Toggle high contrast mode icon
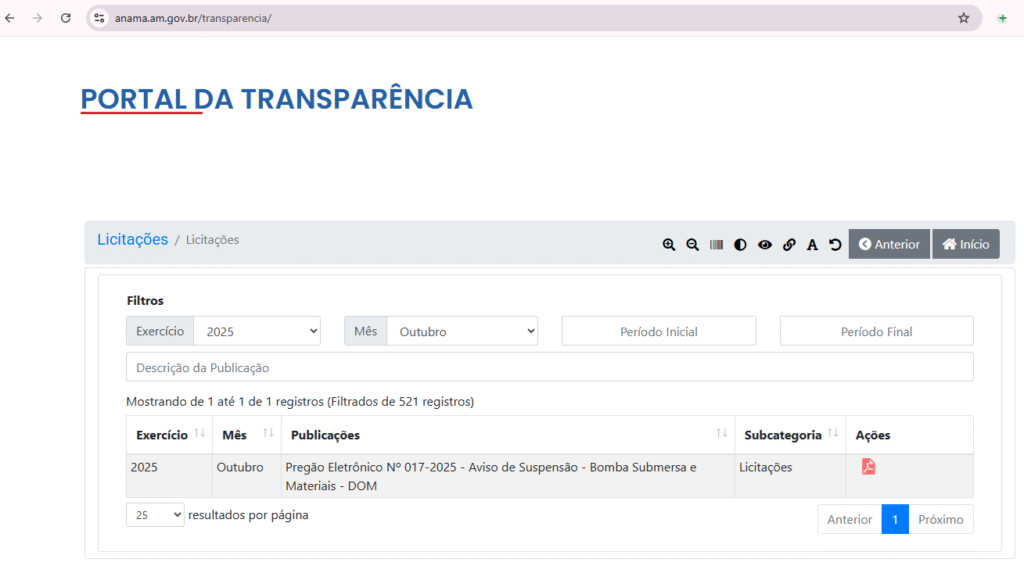The height and width of the screenshot is (566, 1024). (x=740, y=245)
